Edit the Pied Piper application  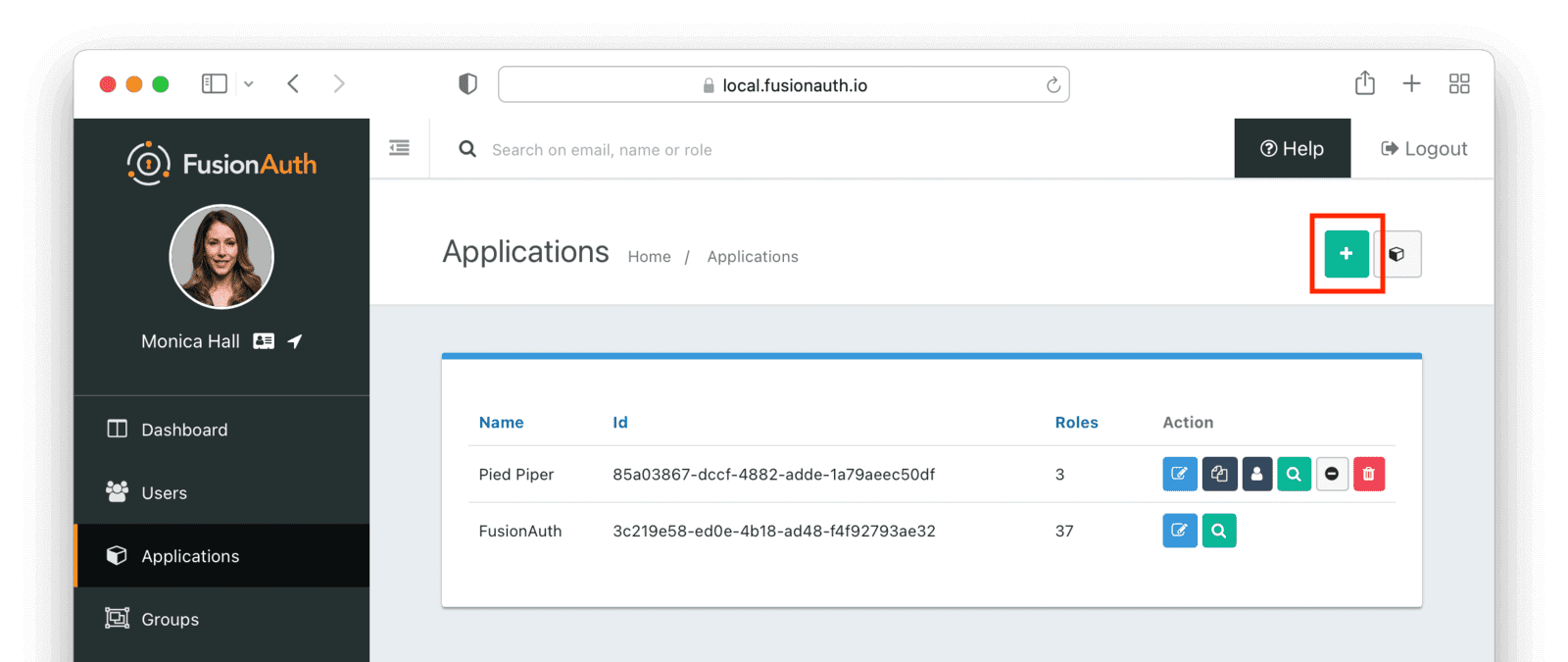tap(1180, 474)
